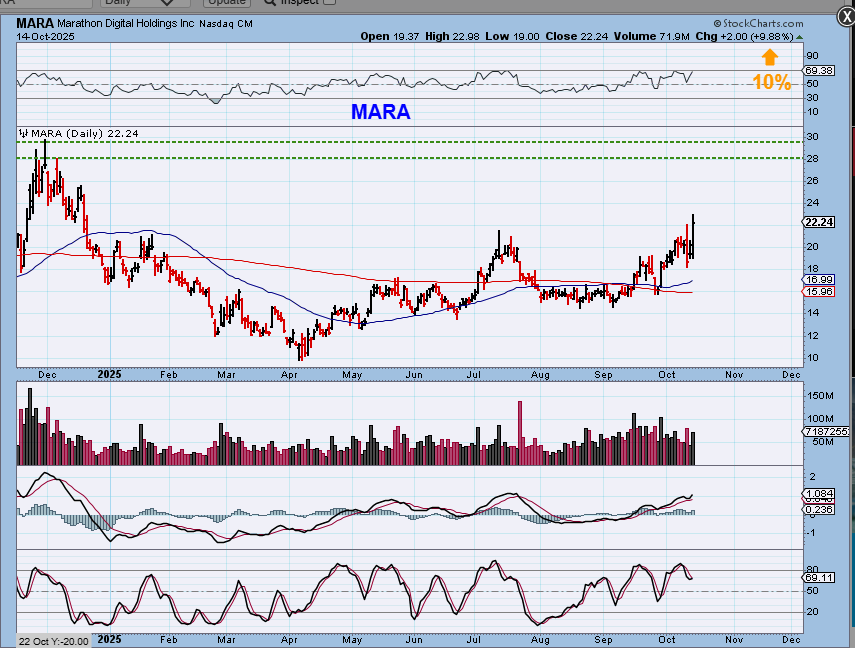Click the 'Jul' label under the price panel
The width and height of the screenshot is (855, 648).
click(474, 375)
